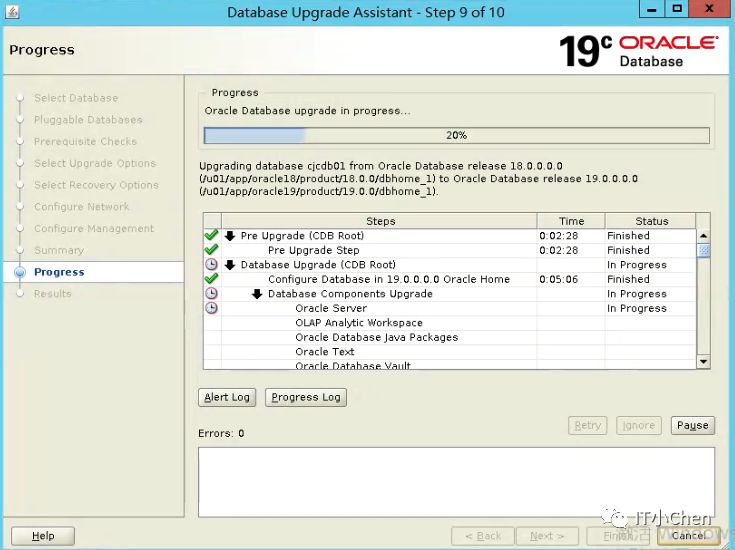Click green checkmark beside Pre Upgrade (CDB Root)
The image size is (735, 550).
[x=211, y=235]
